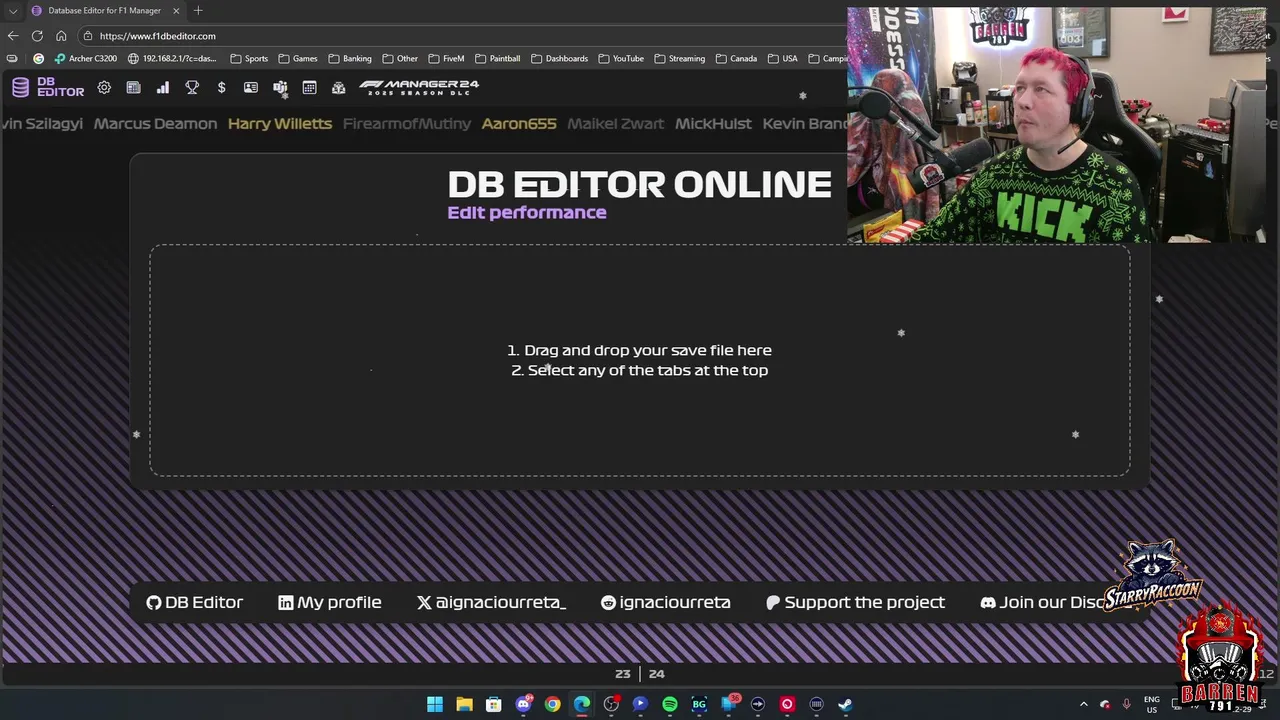Click supporter name Aaron655
The image size is (1280, 720).
click(519, 124)
